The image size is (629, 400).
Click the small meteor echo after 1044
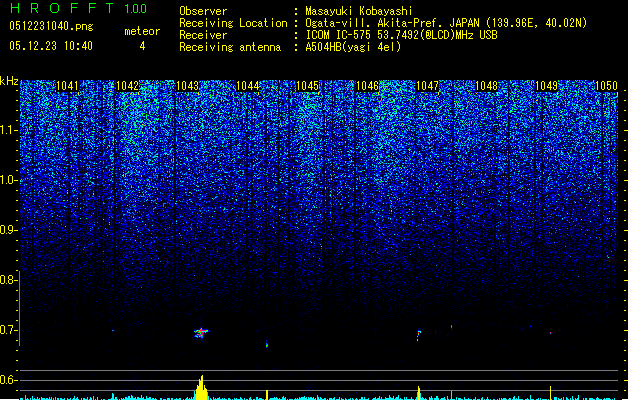point(267,344)
